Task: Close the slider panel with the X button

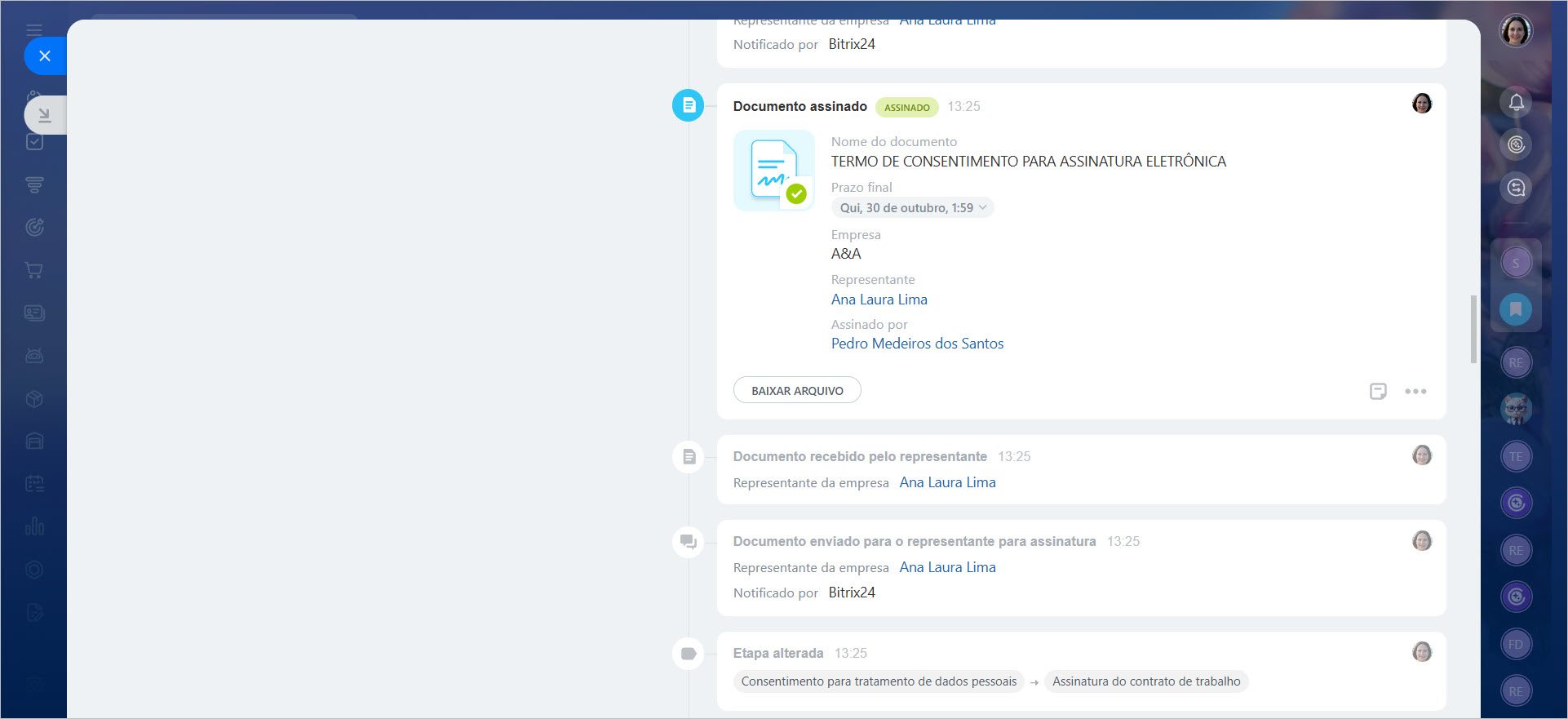Action: coord(45,56)
